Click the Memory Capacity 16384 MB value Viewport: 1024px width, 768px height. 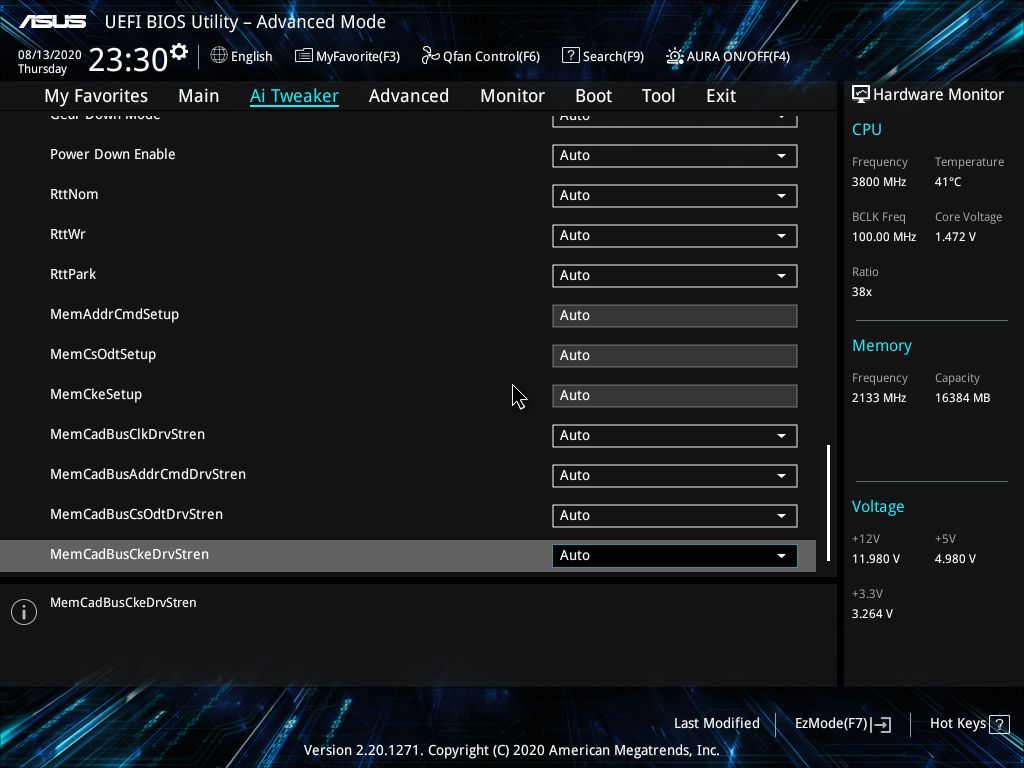click(962, 397)
